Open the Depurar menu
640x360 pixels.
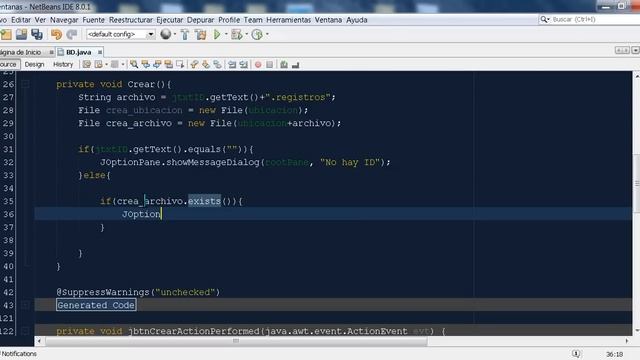click(x=200, y=20)
